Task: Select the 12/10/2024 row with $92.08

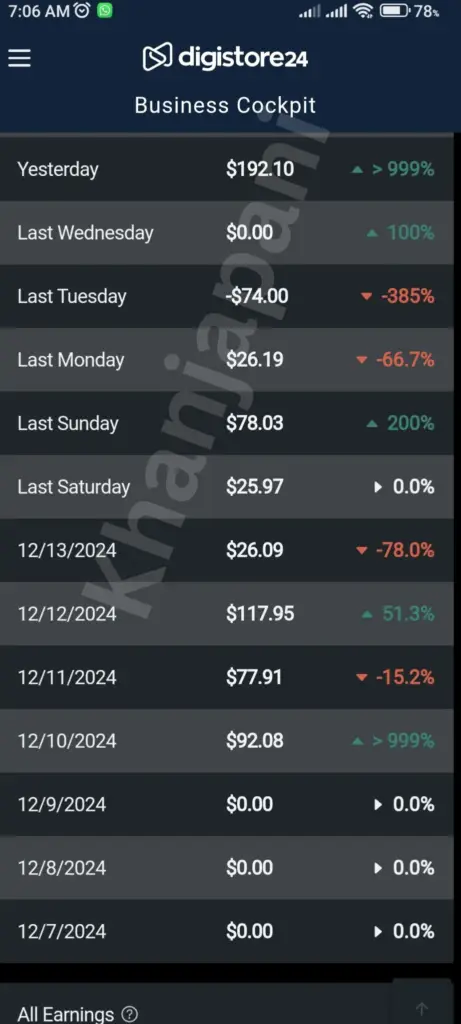Action: [x=227, y=741]
